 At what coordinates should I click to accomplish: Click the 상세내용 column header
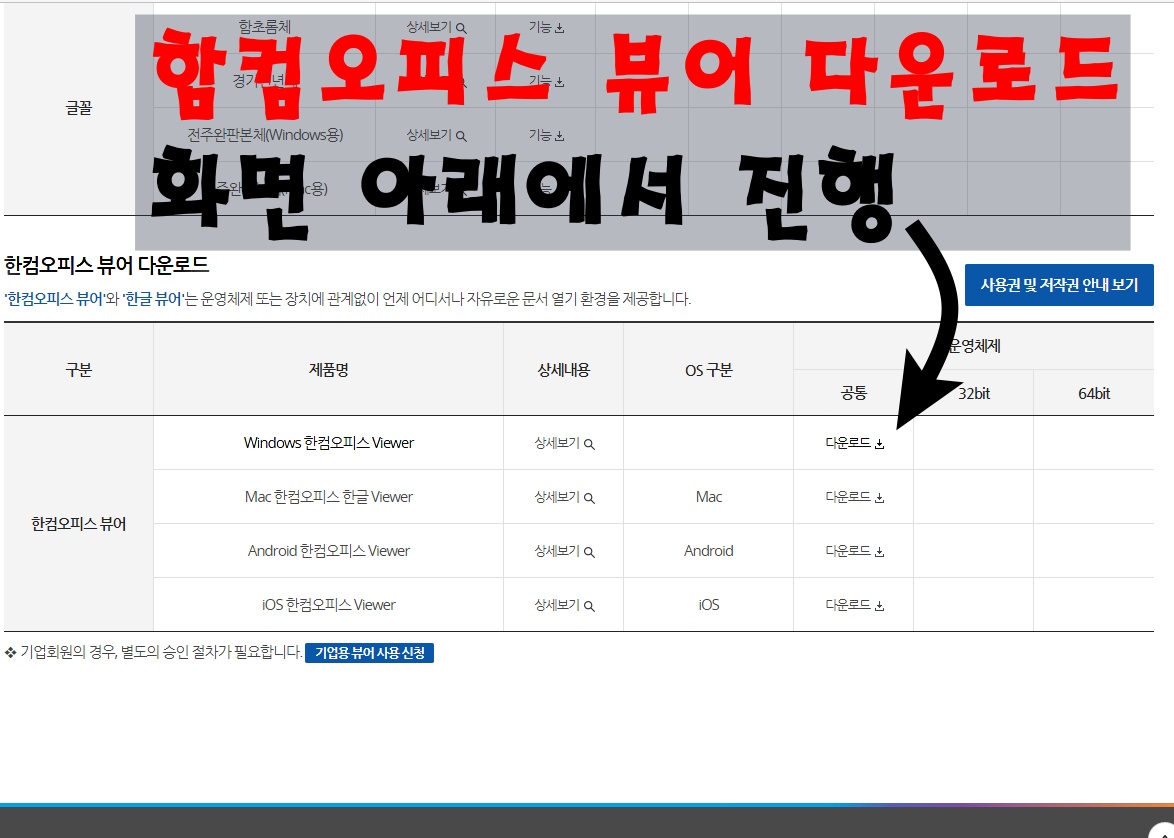click(x=564, y=370)
